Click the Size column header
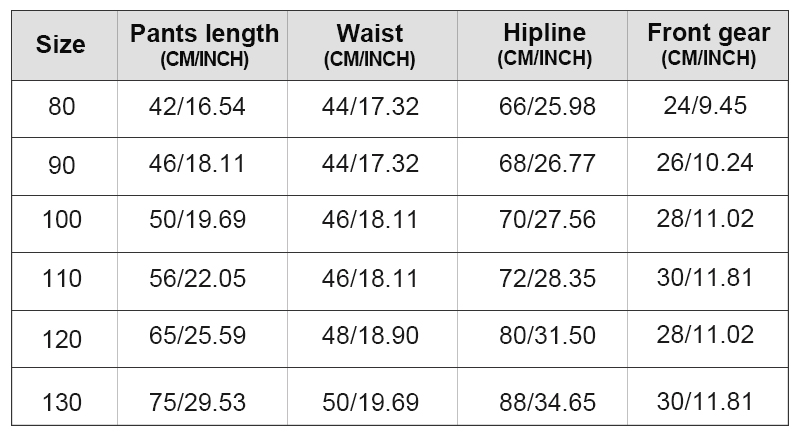800x440 pixels. click(x=61, y=44)
